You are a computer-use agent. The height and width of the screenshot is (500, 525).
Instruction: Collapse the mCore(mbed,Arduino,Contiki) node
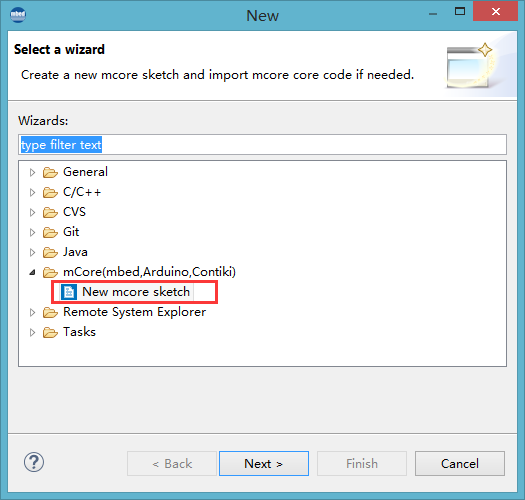pos(32,272)
